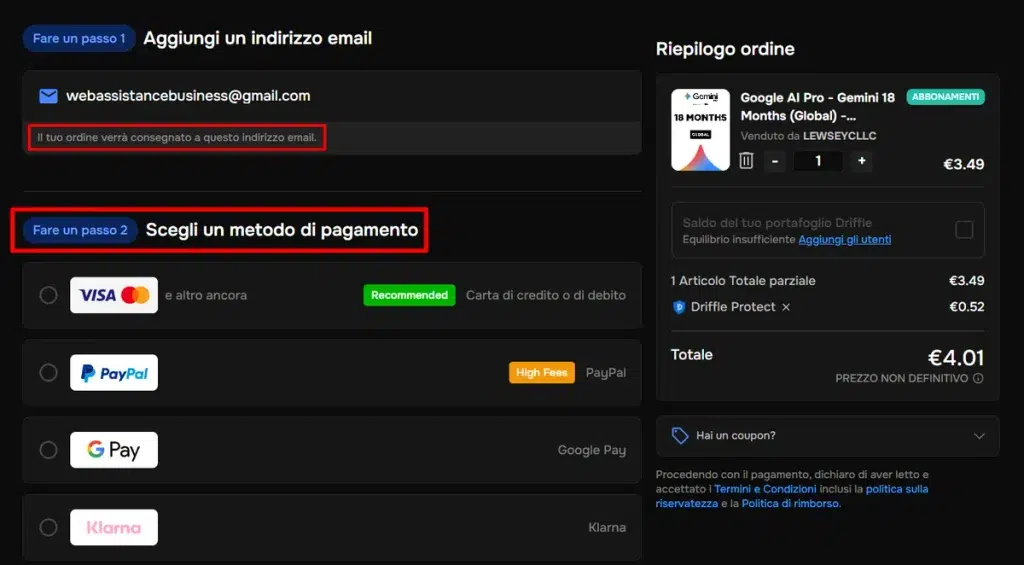Decrease quantity with the minus button
This screenshot has height=565, width=1024.
pyautogui.click(x=775, y=161)
